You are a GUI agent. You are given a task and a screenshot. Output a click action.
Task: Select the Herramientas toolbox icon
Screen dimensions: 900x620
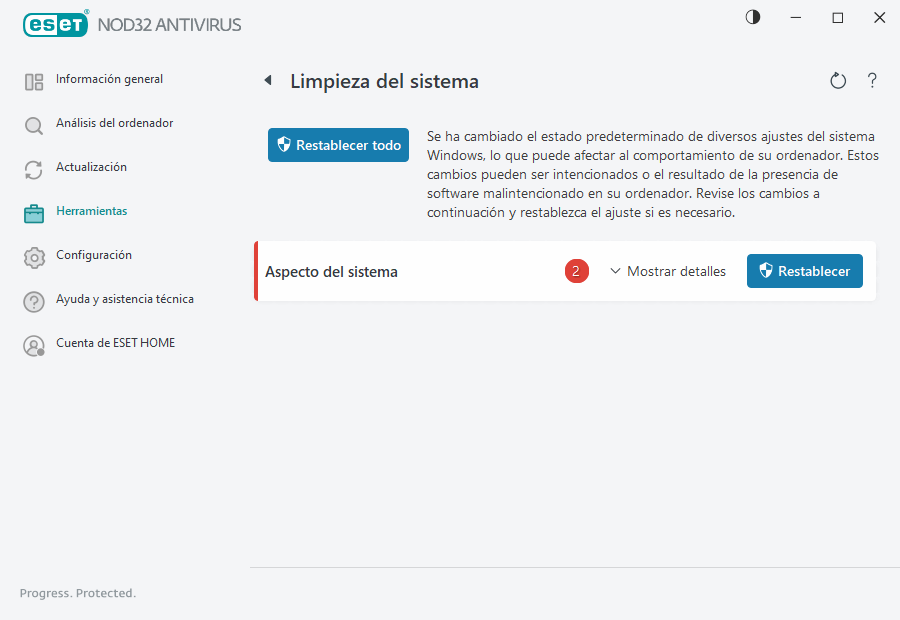click(x=34, y=211)
